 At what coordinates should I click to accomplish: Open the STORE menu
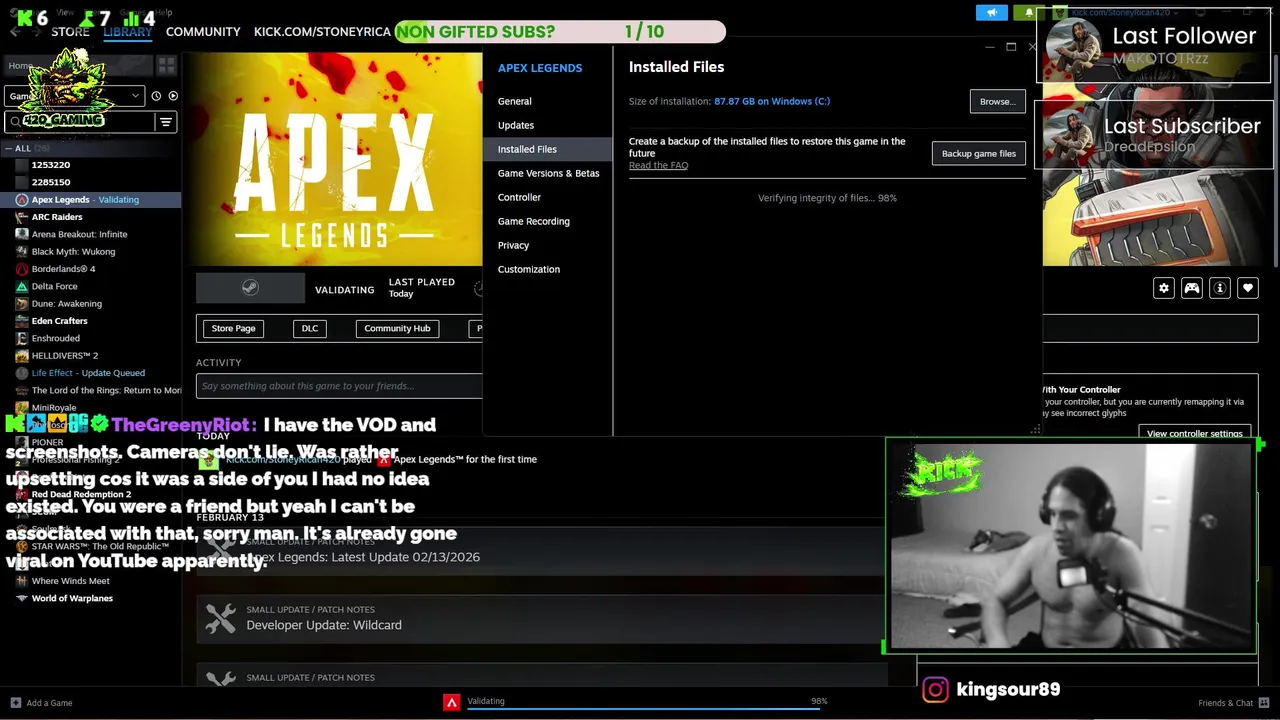(x=70, y=32)
